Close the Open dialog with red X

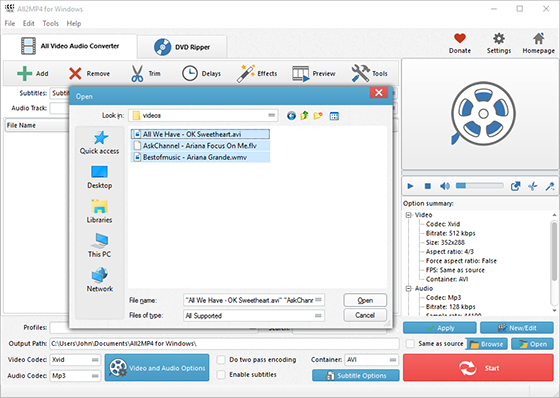tap(379, 93)
